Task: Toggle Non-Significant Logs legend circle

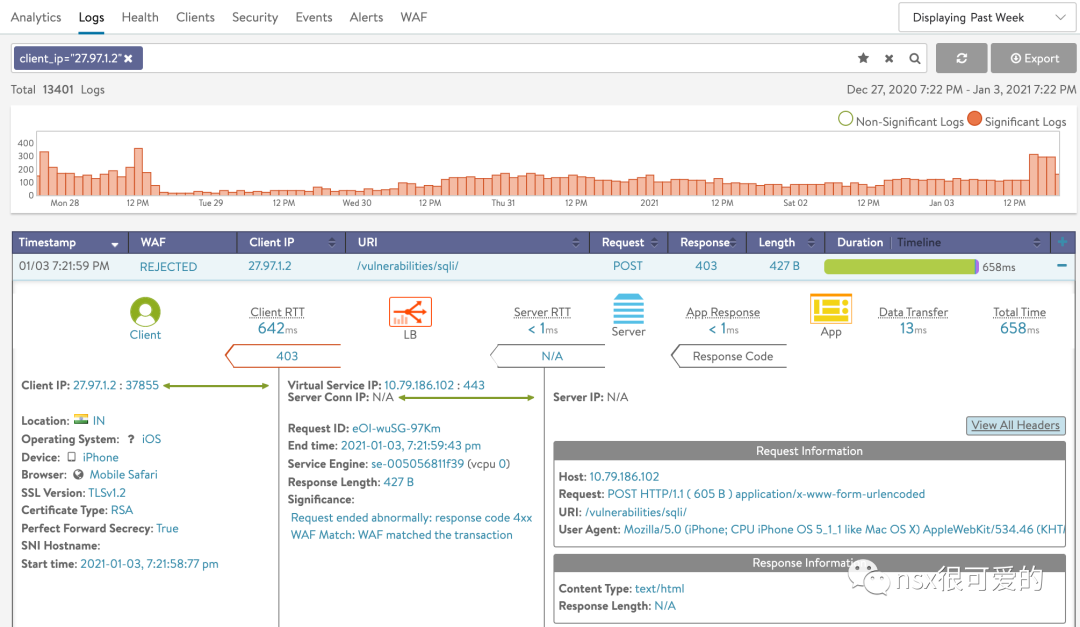Action: 845,119
